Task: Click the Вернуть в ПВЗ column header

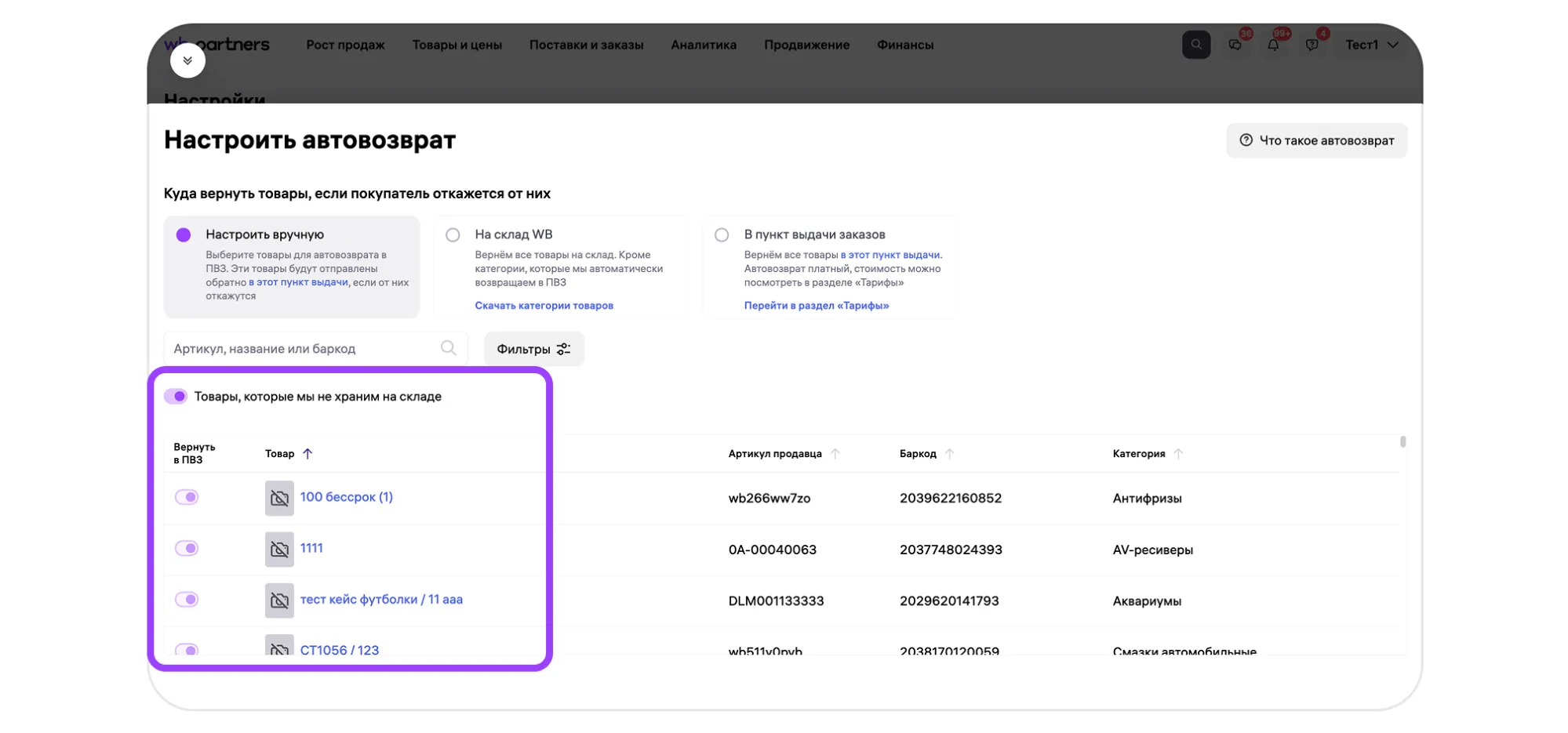Action: tap(195, 453)
